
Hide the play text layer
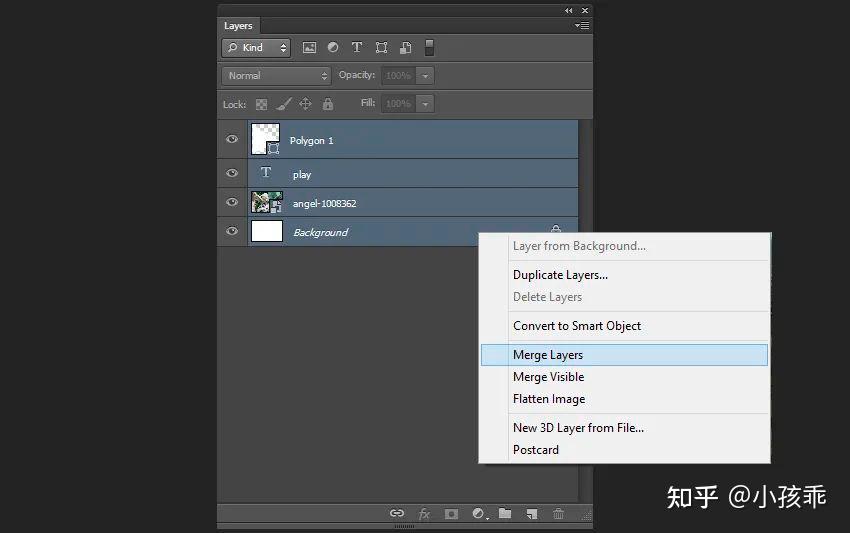click(232, 173)
